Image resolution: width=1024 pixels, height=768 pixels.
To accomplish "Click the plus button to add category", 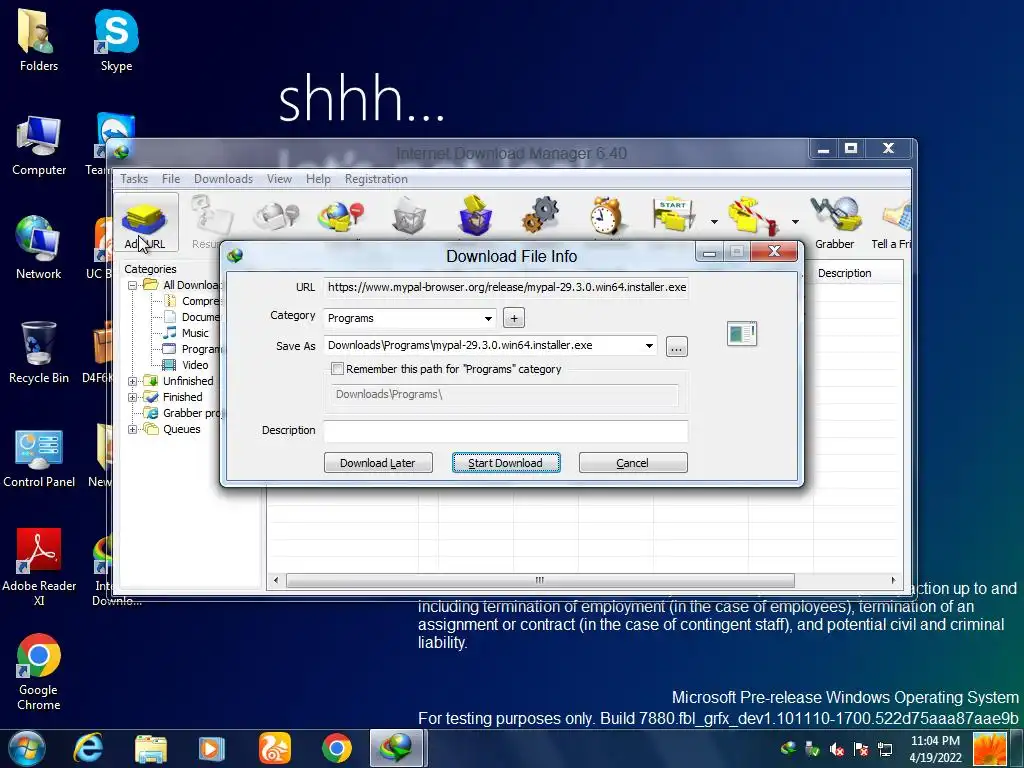I will click(x=514, y=318).
